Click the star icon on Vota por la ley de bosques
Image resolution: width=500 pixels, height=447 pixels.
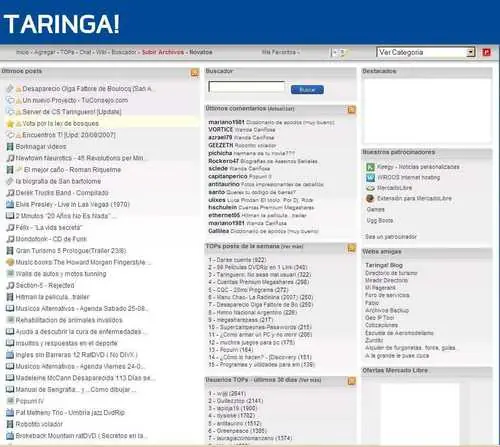pyautogui.click(x=10, y=124)
